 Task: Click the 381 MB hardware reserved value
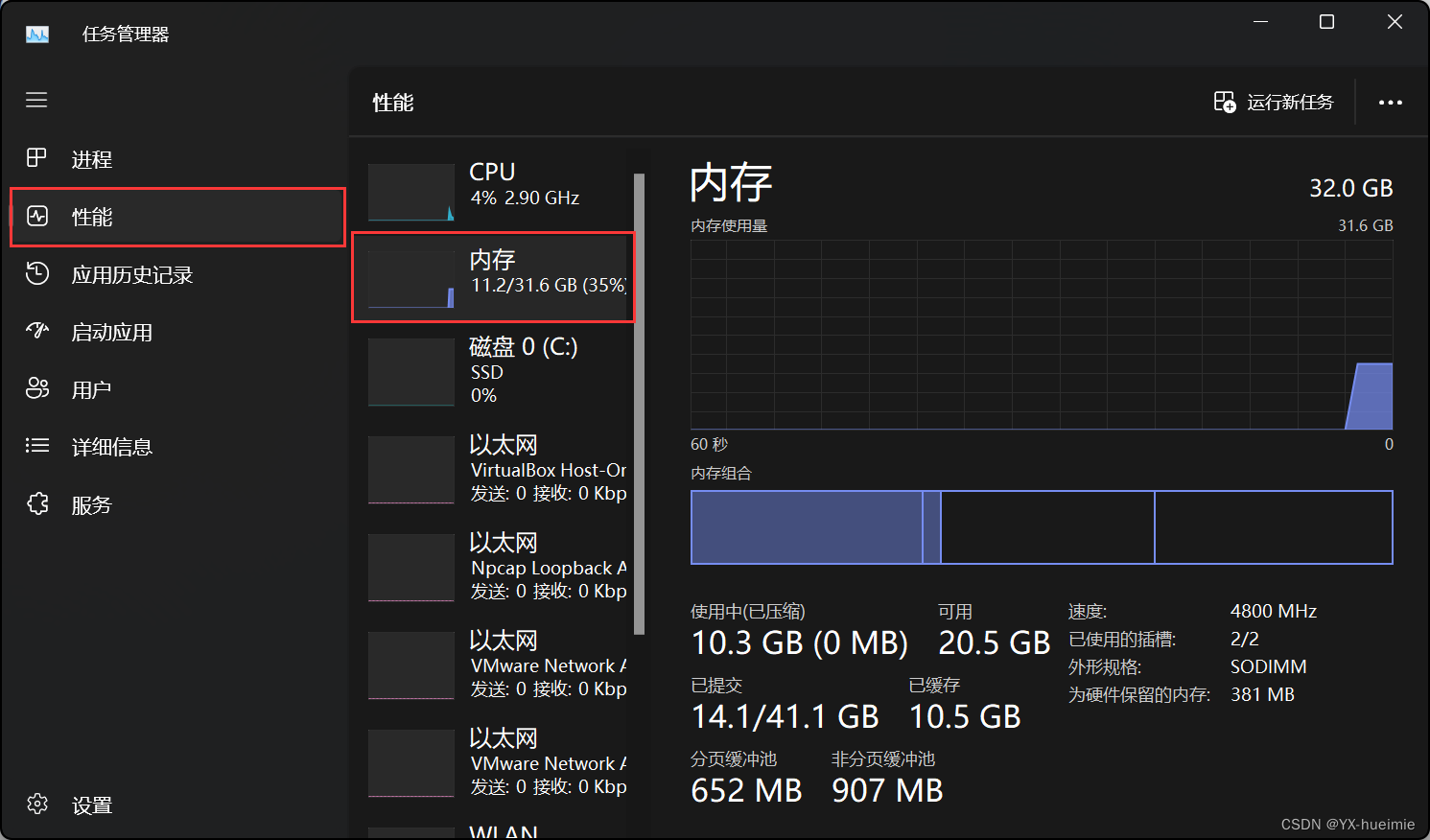click(1262, 694)
